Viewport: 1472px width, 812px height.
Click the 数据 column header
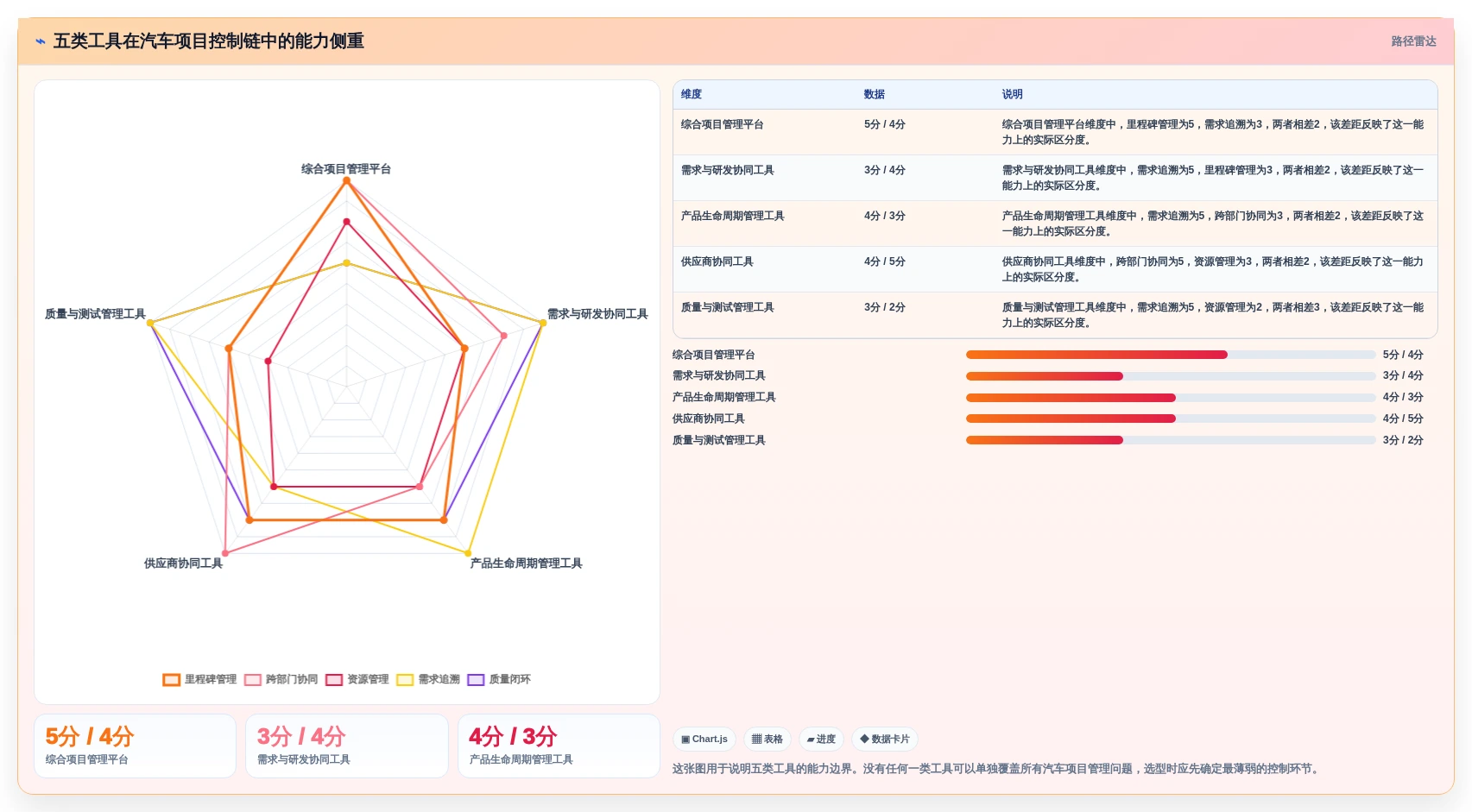coord(875,94)
